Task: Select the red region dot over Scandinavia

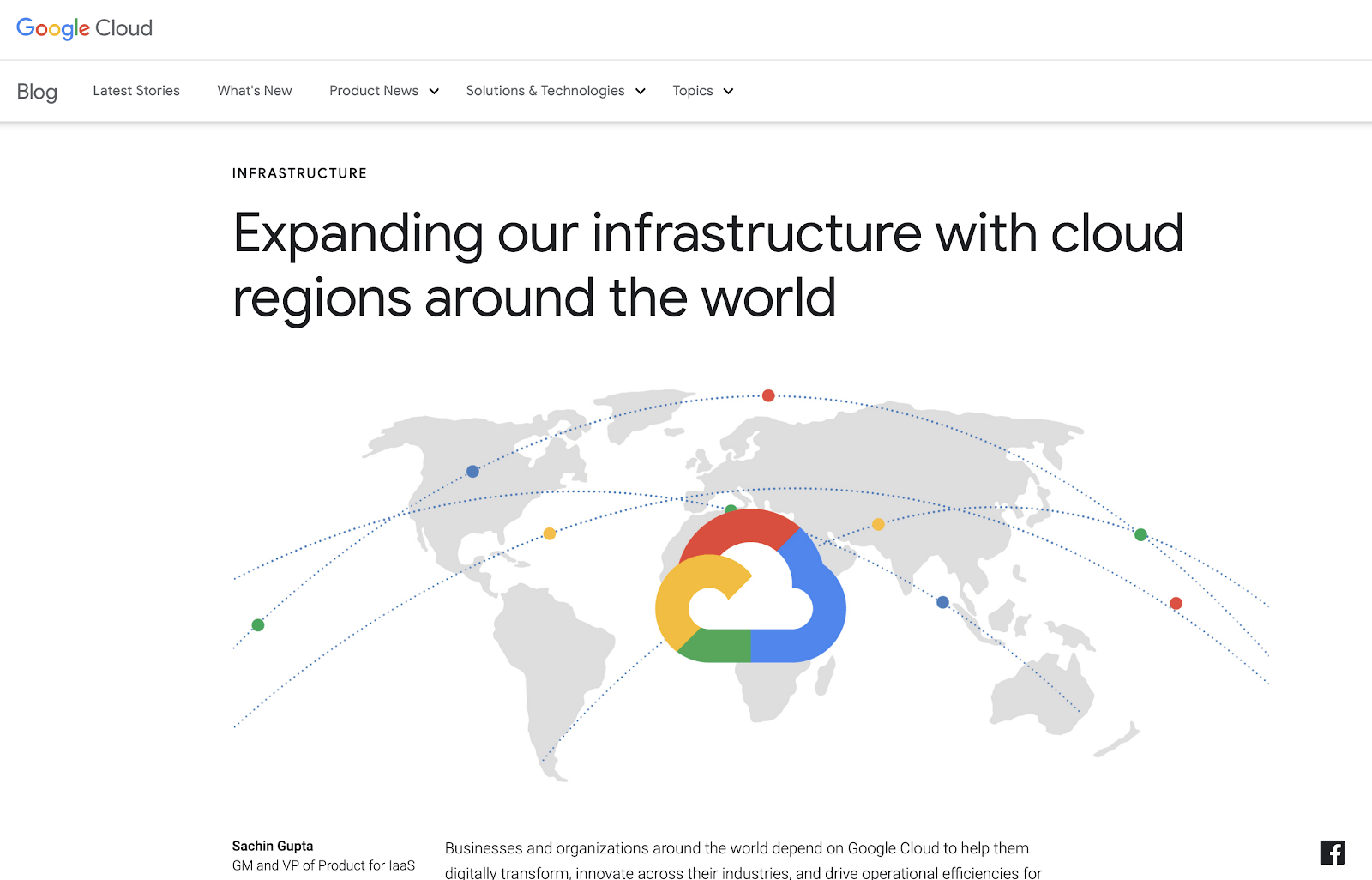Action: [767, 395]
